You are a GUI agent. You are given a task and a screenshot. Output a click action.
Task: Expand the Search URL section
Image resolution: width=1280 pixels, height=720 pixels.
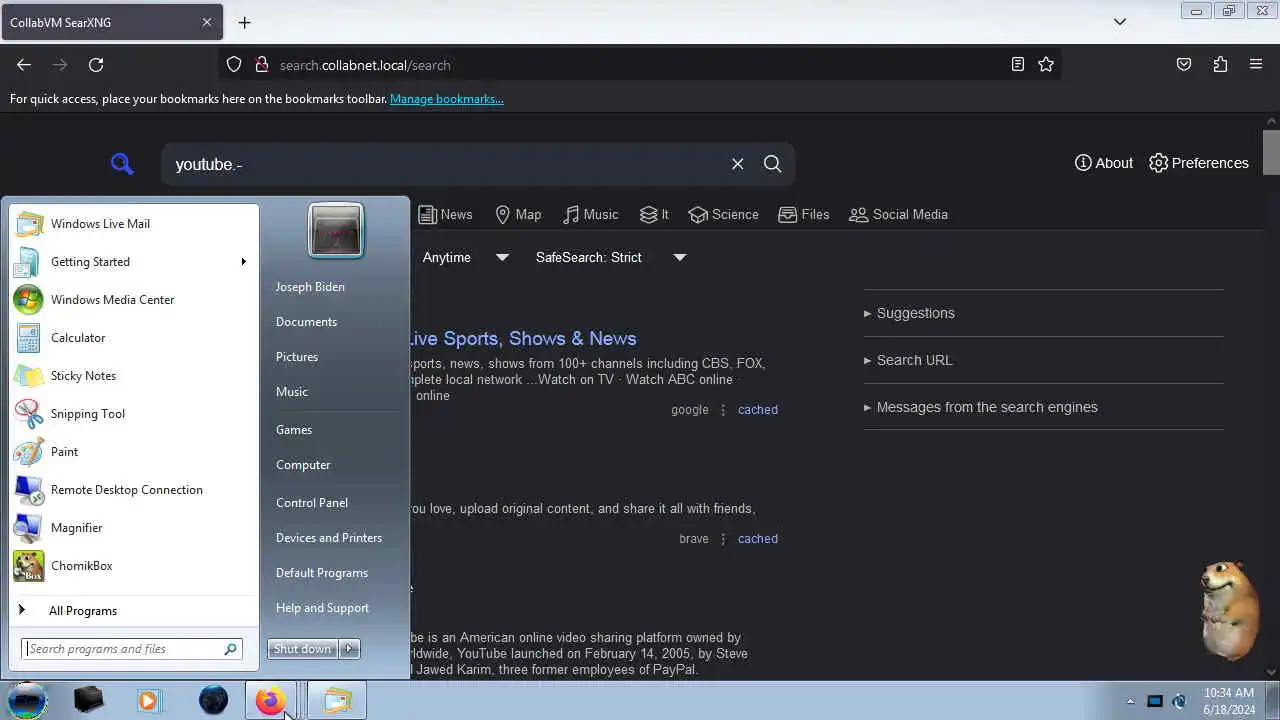click(x=908, y=360)
